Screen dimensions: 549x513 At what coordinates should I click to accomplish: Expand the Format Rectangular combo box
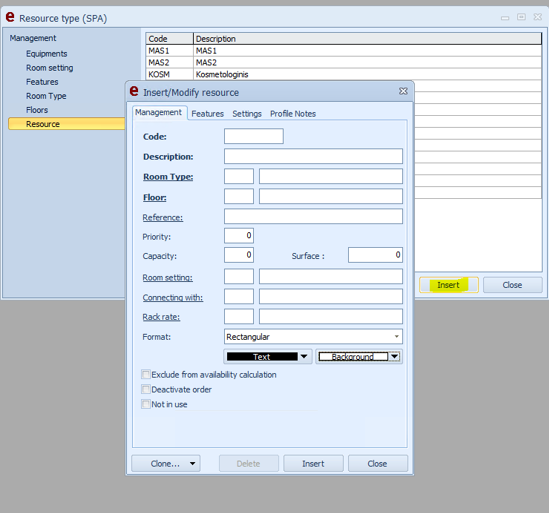(396, 337)
